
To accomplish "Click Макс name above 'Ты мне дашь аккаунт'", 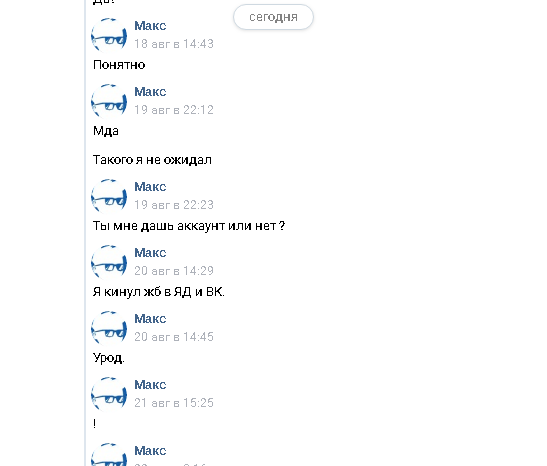I will (150, 187).
